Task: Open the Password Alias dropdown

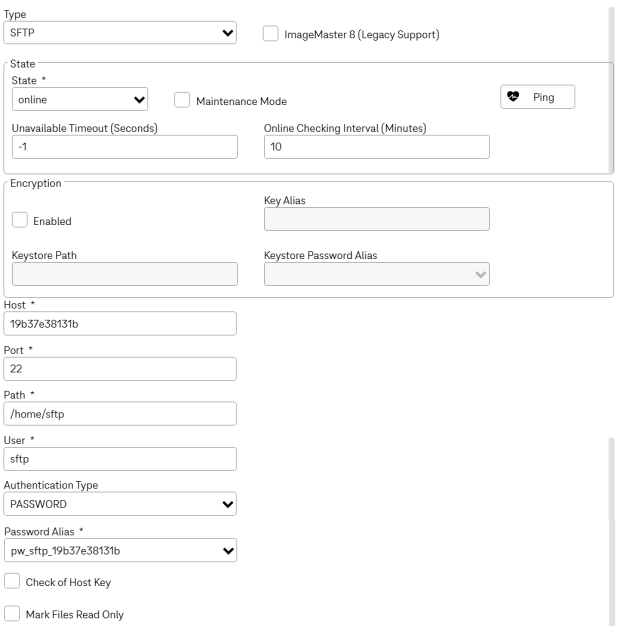Action: click(x=120, y=551)
